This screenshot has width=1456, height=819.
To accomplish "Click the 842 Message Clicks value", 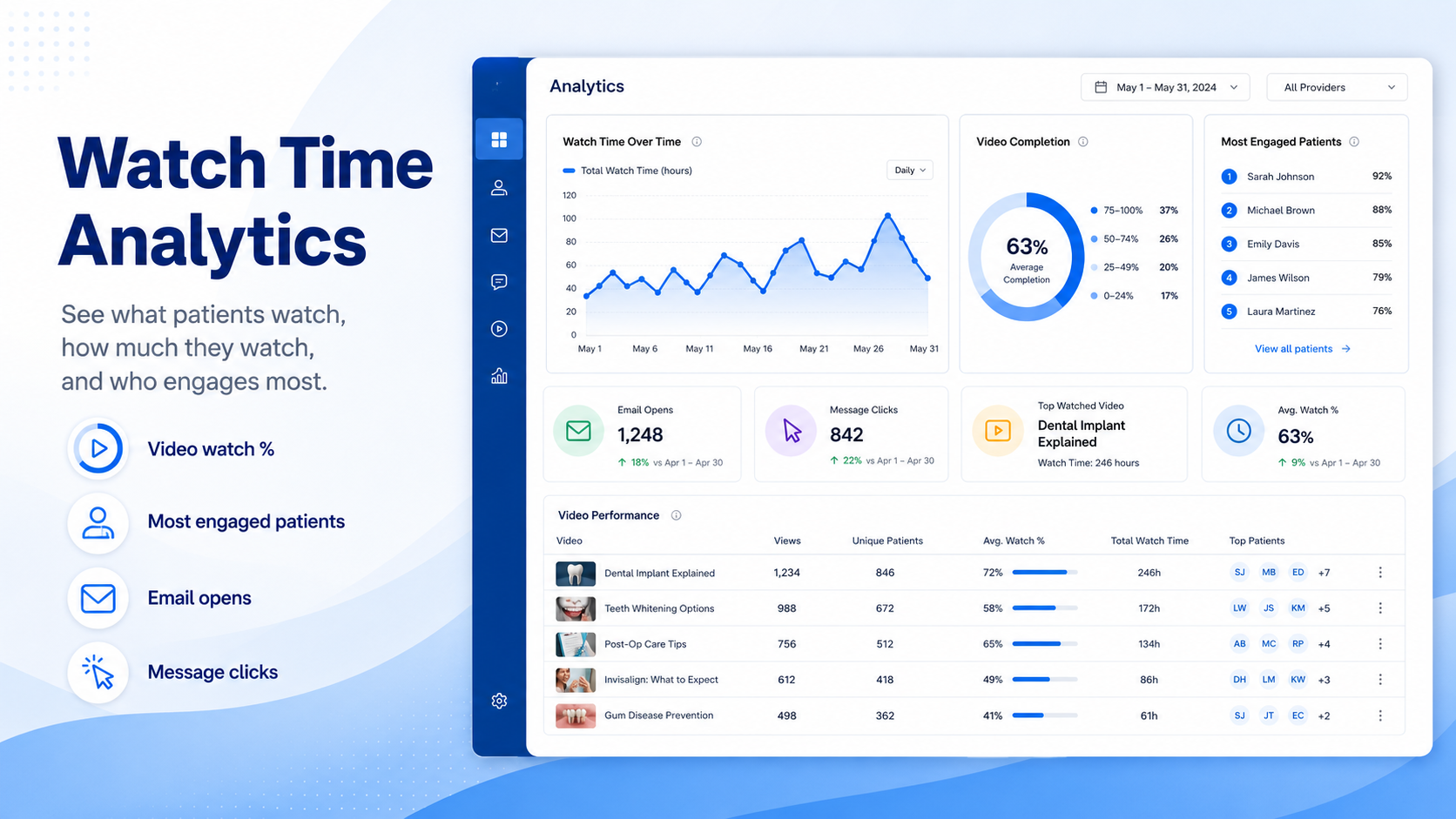I will pyautogui.click(x=846, y=434).
